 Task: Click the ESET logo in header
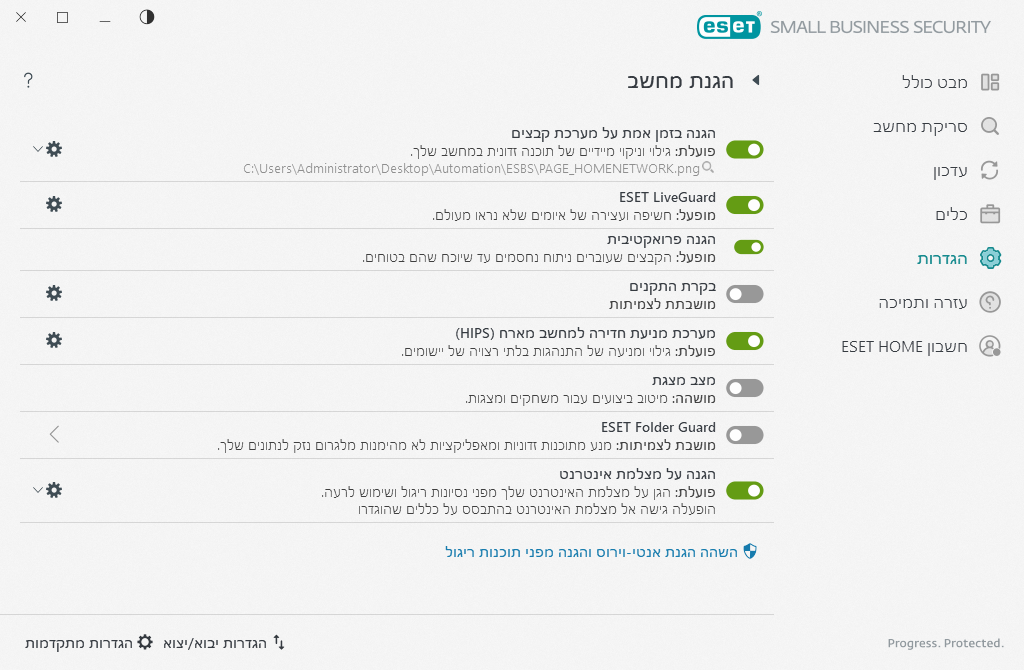click(x=729, y=26)
